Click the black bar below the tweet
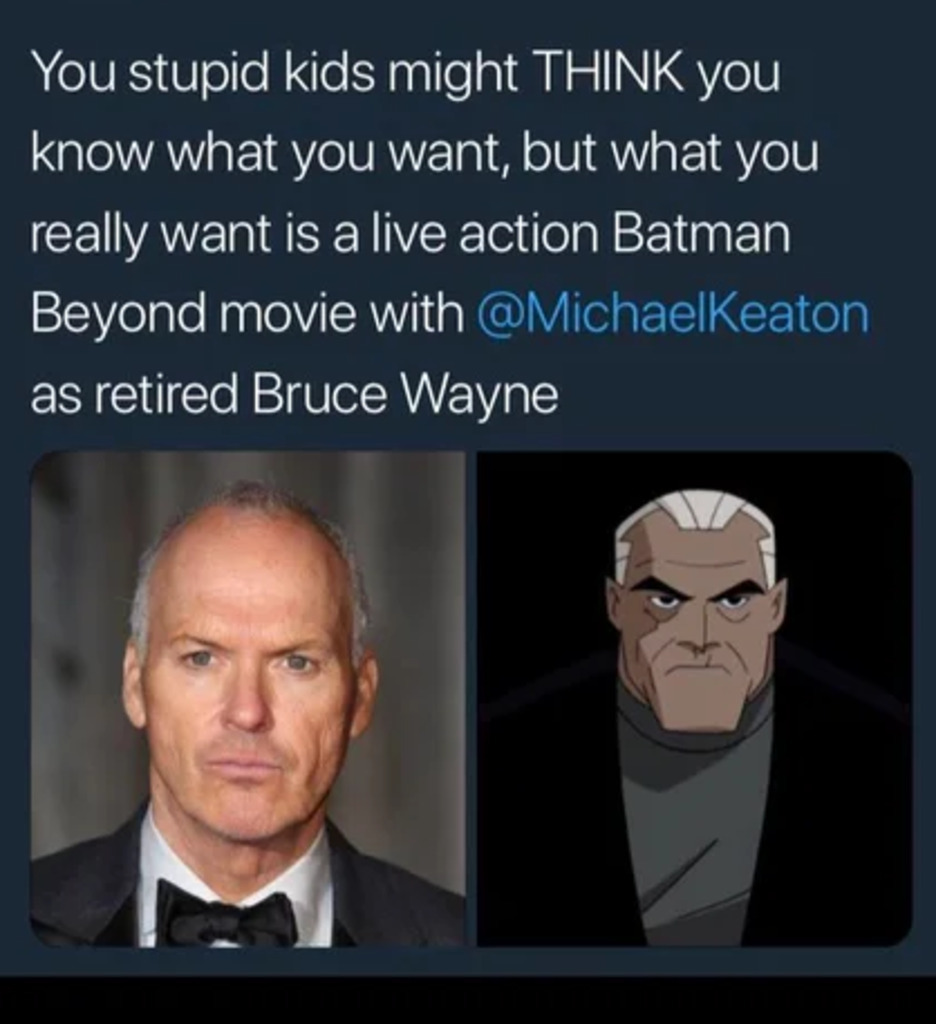 (468, 1000)
